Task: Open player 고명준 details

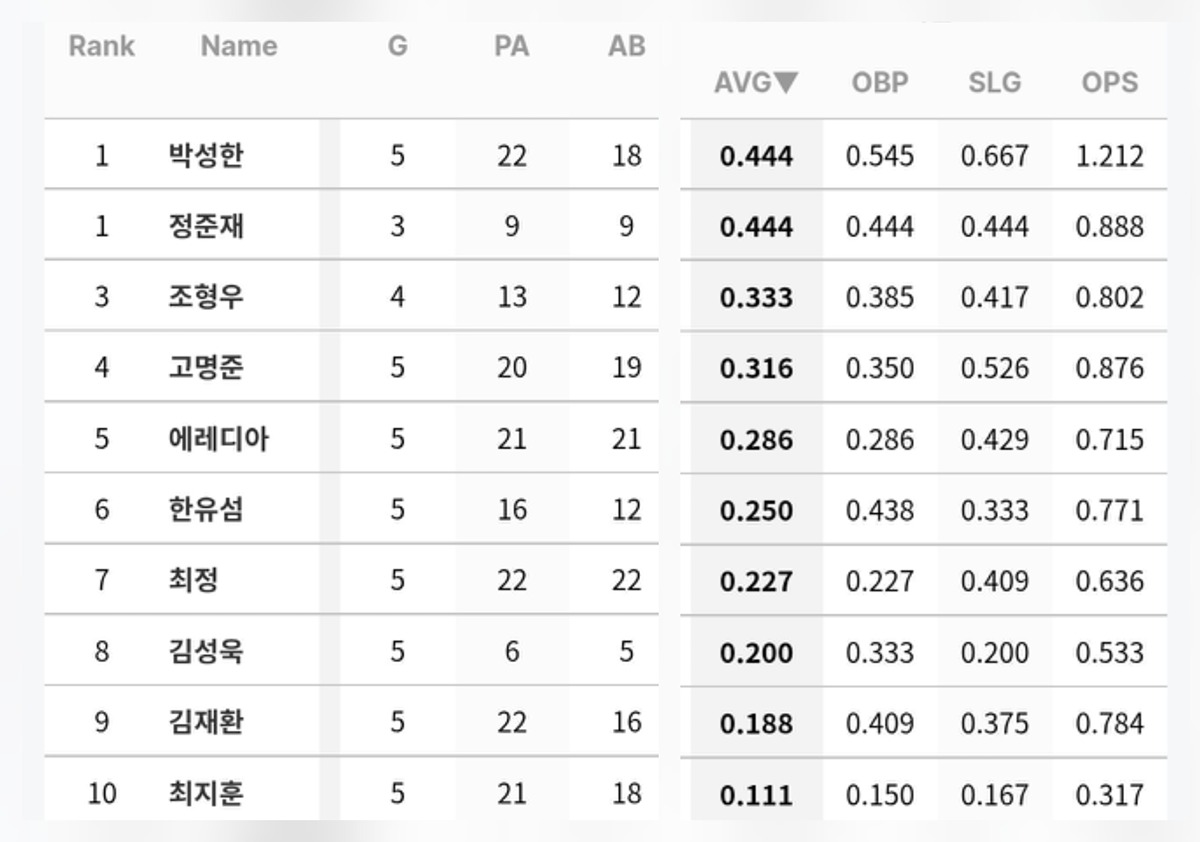Action: [206, 368]
